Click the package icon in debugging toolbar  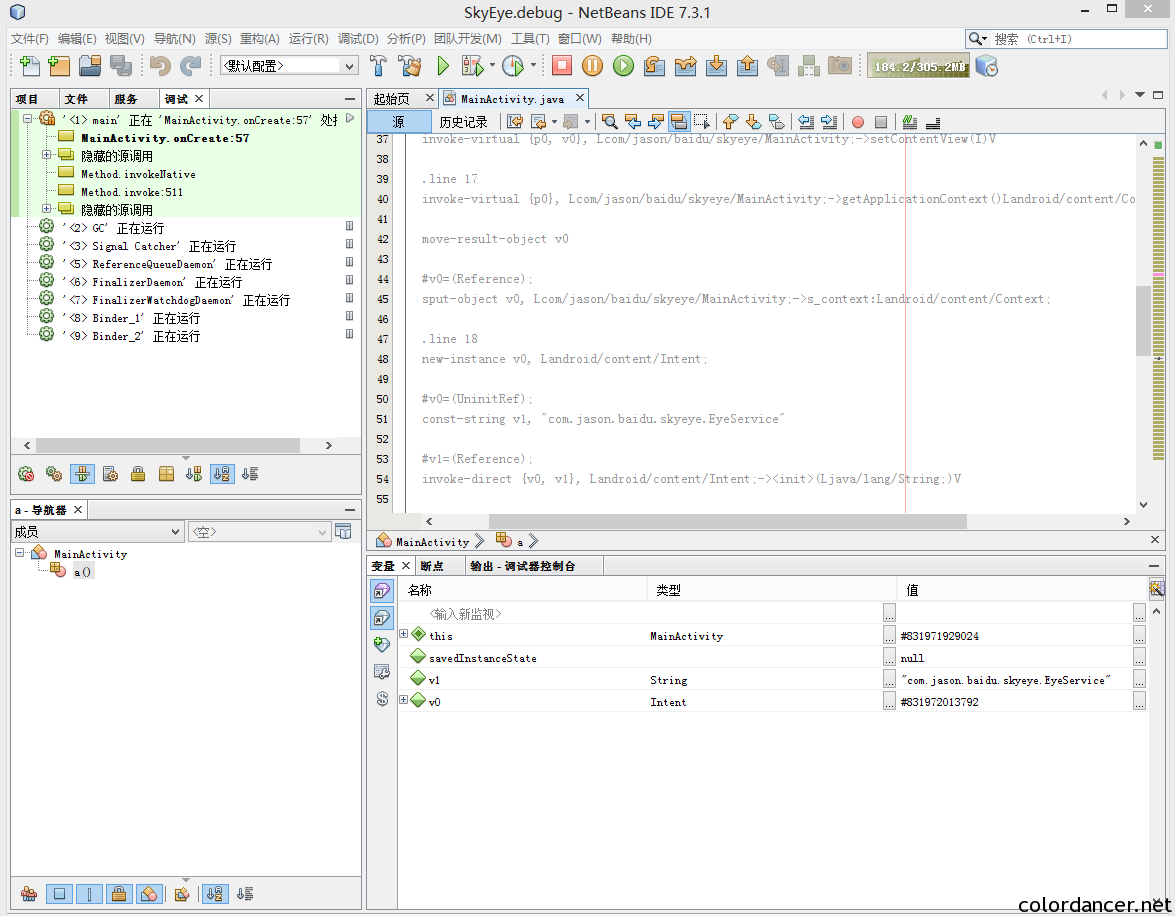pyautogui.click(x=166, y=474)
